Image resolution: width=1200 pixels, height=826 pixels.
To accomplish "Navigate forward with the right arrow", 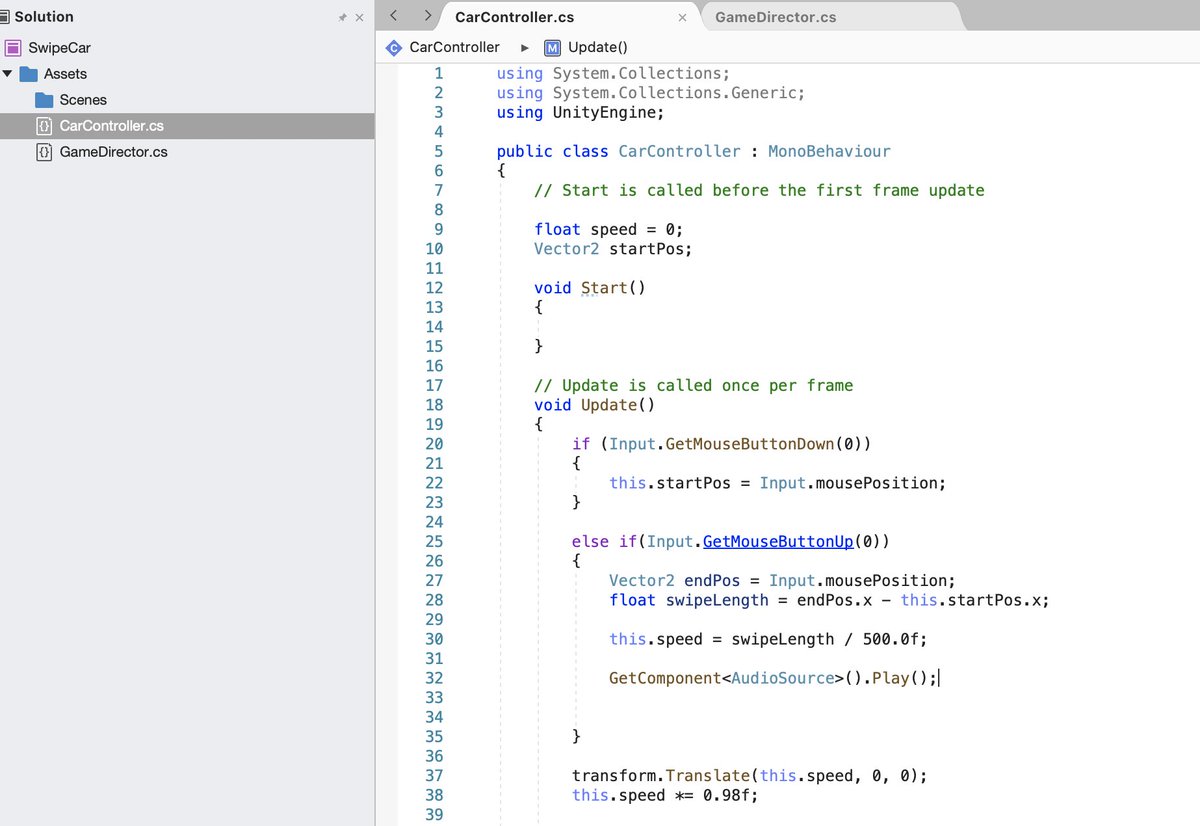I will pos(428,16).
